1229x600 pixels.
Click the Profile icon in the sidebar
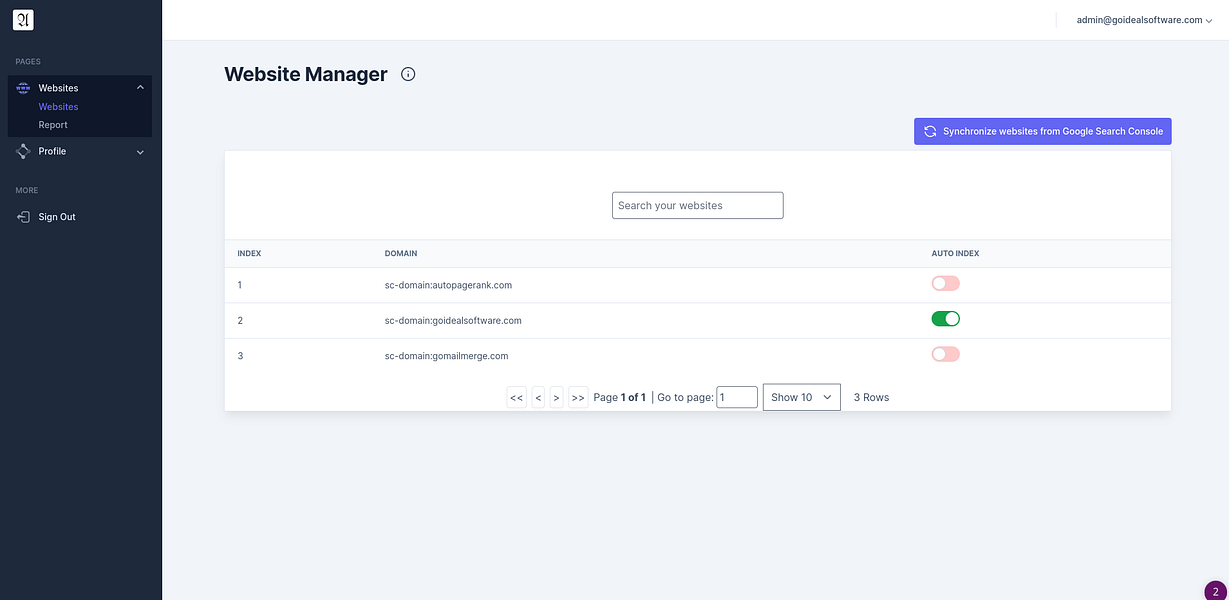22,151
